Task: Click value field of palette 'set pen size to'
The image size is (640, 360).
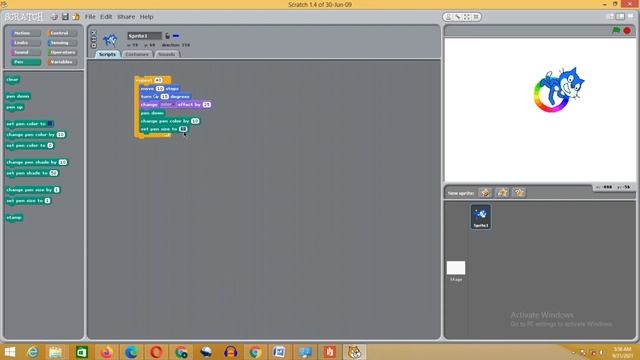Action: (47, 201)
